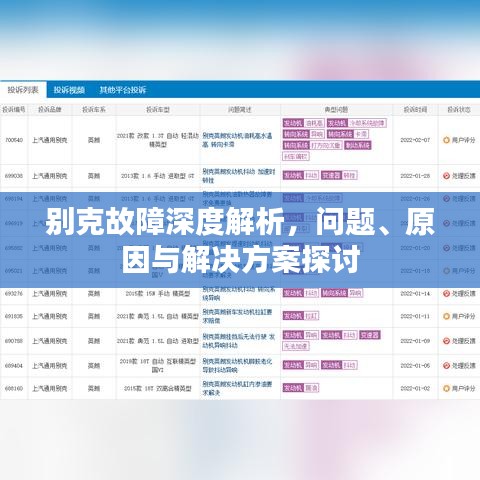Screen dimensions: 480x480
Task: Open the 投诉视频 tab
Action: click(x=69, y=90)
